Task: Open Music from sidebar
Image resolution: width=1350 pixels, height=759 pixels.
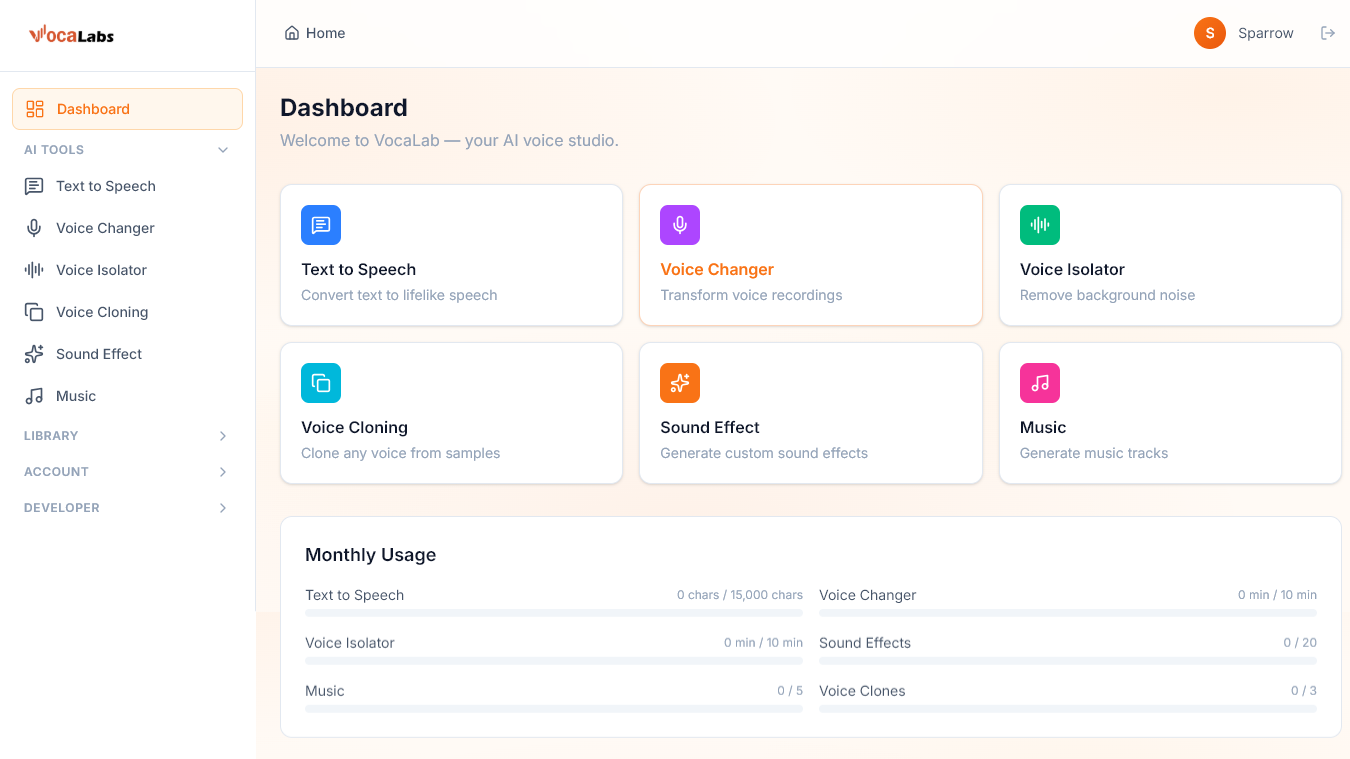Action: 127,396
